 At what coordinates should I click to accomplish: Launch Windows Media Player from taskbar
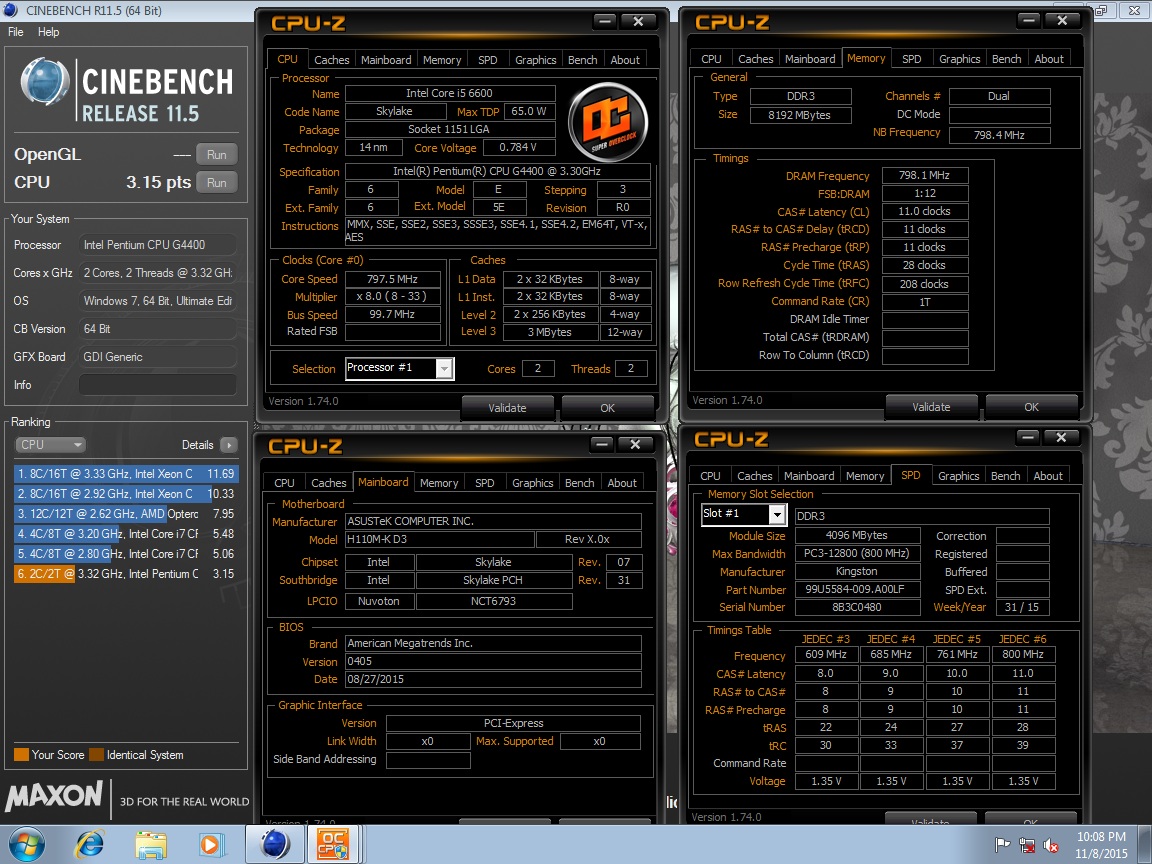pos(210,845)
